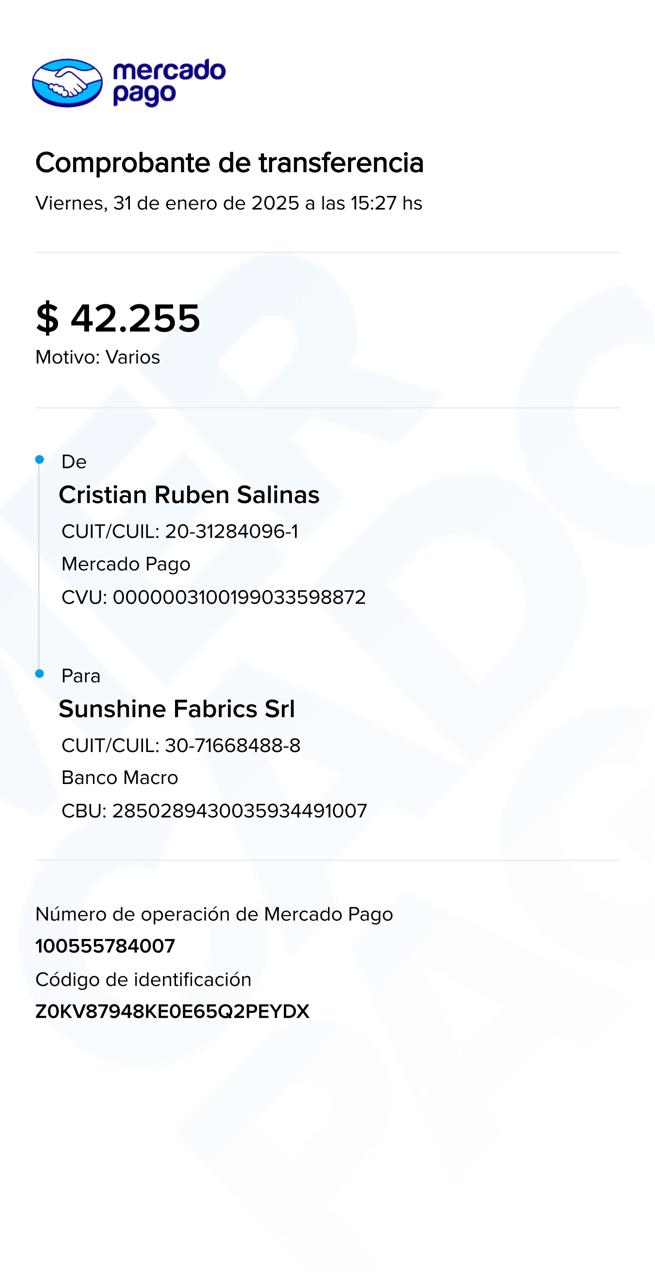655x1280 pixels.
Task: Click the $ 42.255 amount
Action: tap(118, 318)
